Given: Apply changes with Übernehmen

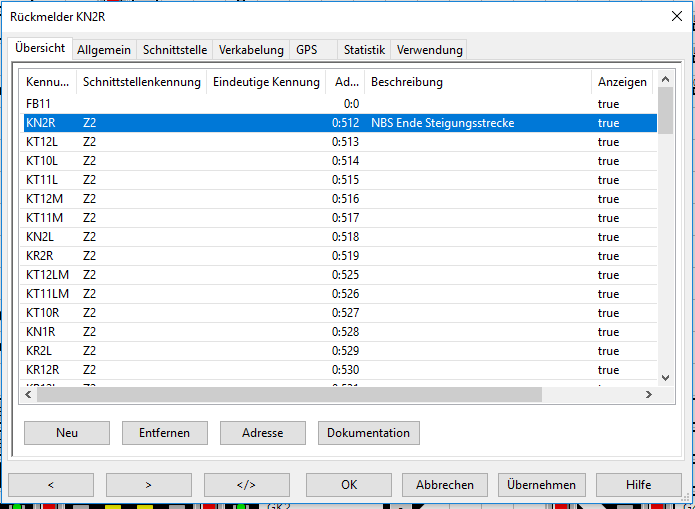Looking at the screenshot, I should (x=541, y=485).
